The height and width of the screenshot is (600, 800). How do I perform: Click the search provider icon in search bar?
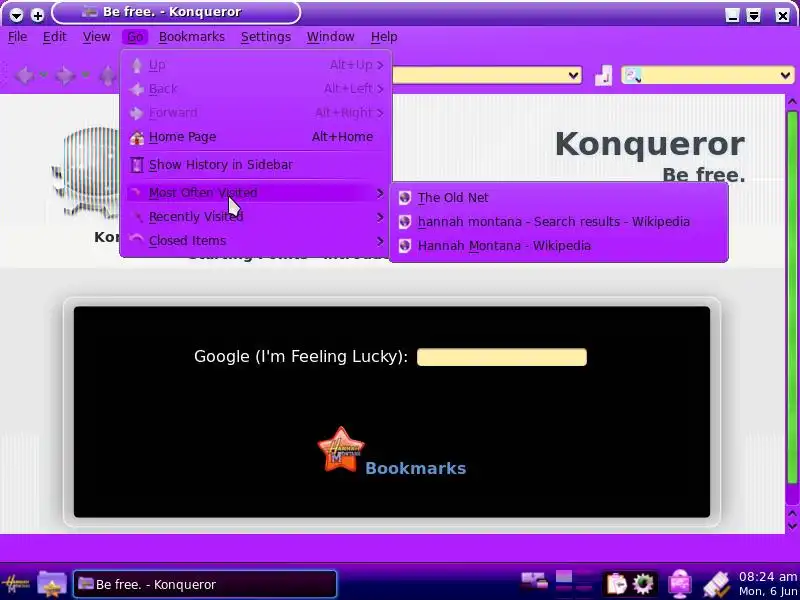[x=633, y=76]
